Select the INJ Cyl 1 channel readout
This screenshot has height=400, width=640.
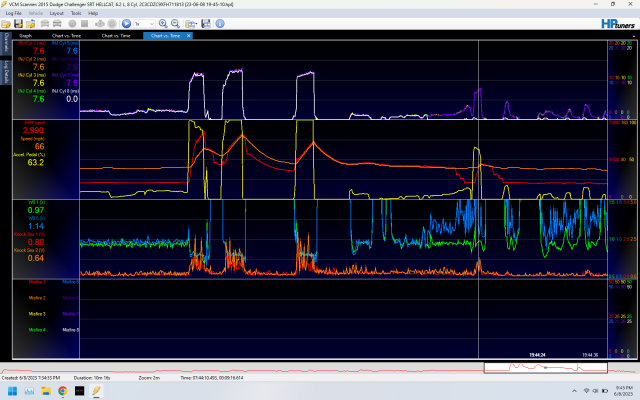[x=38, y=47]
